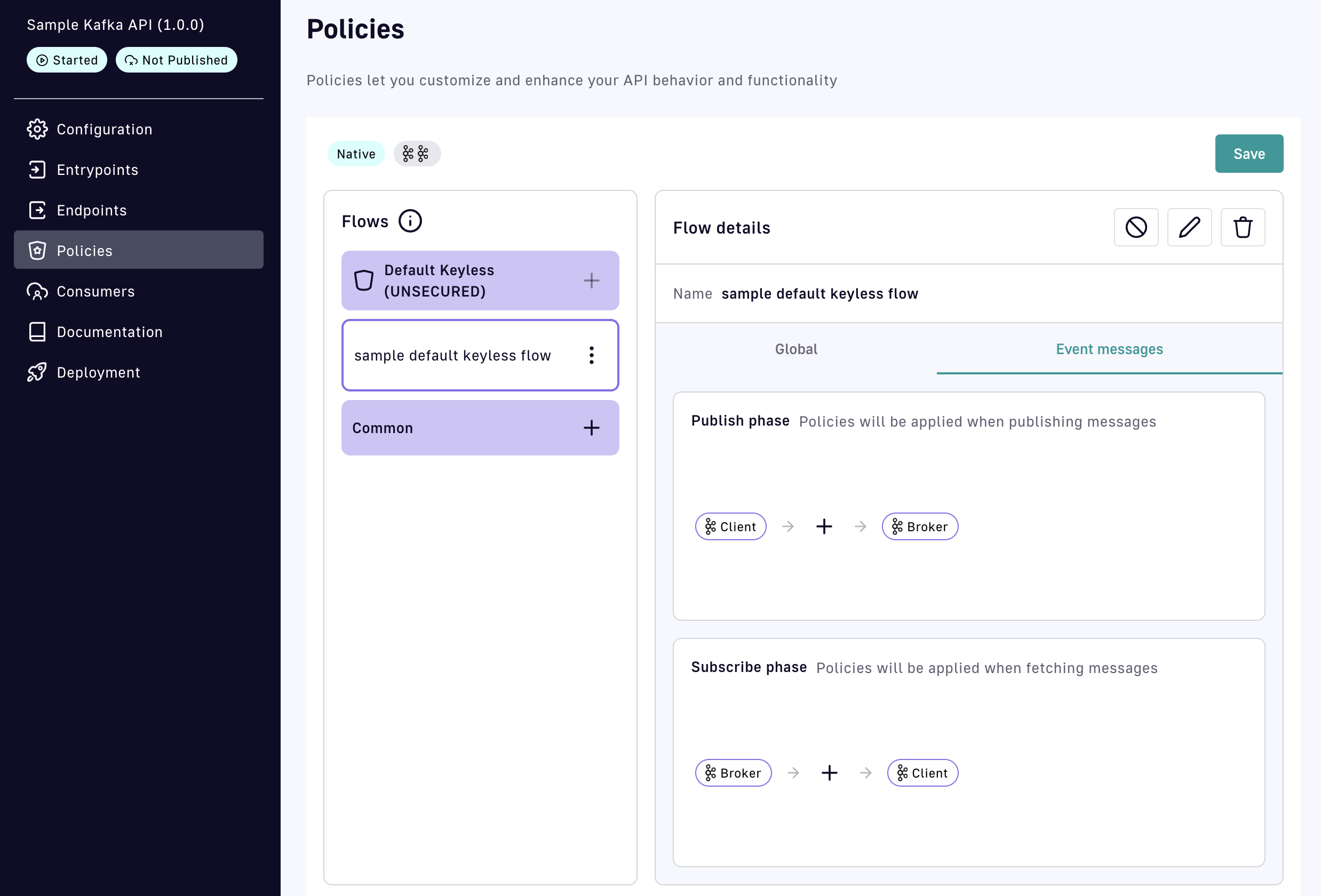Click the Kafka icons badge near Native
Viewport: 1321px width, 896px height.
417,154
